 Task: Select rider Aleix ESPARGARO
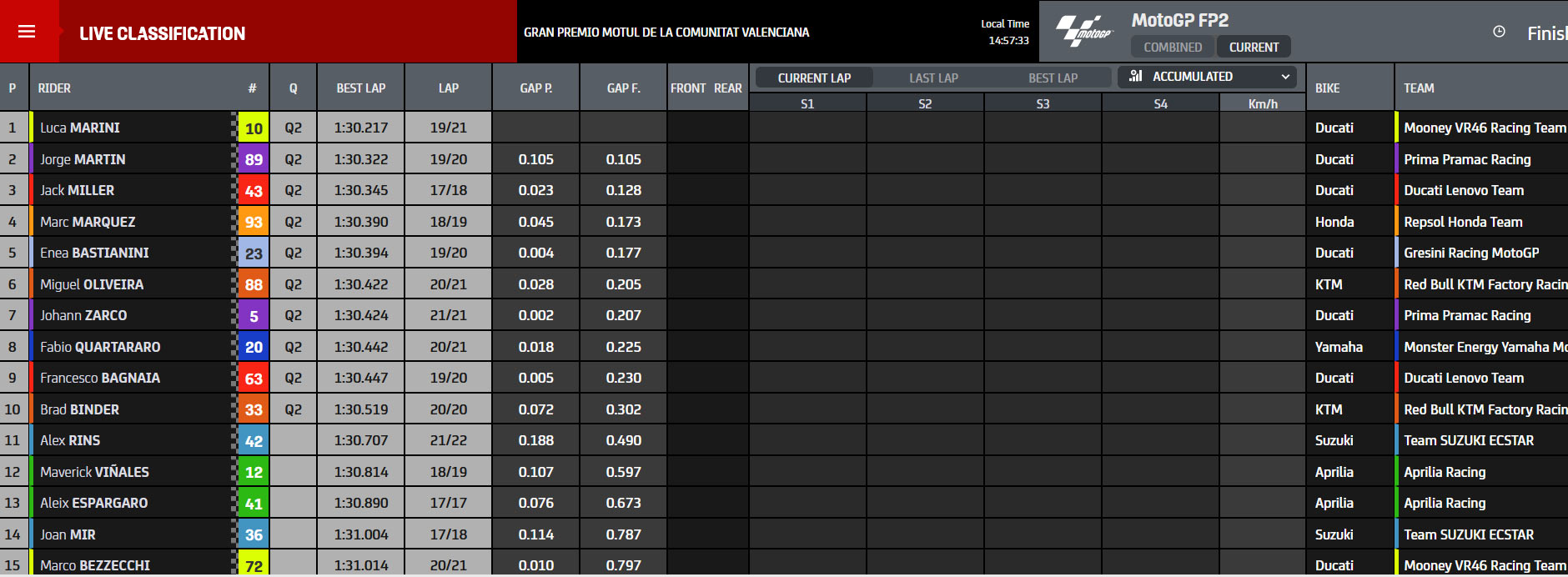93,503
